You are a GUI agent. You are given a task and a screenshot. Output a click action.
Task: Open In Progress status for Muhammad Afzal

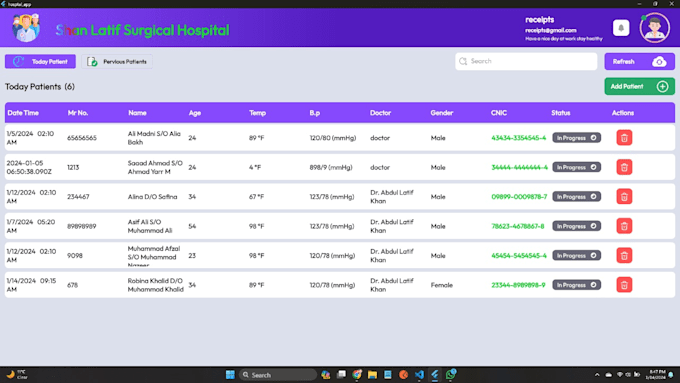576,255
